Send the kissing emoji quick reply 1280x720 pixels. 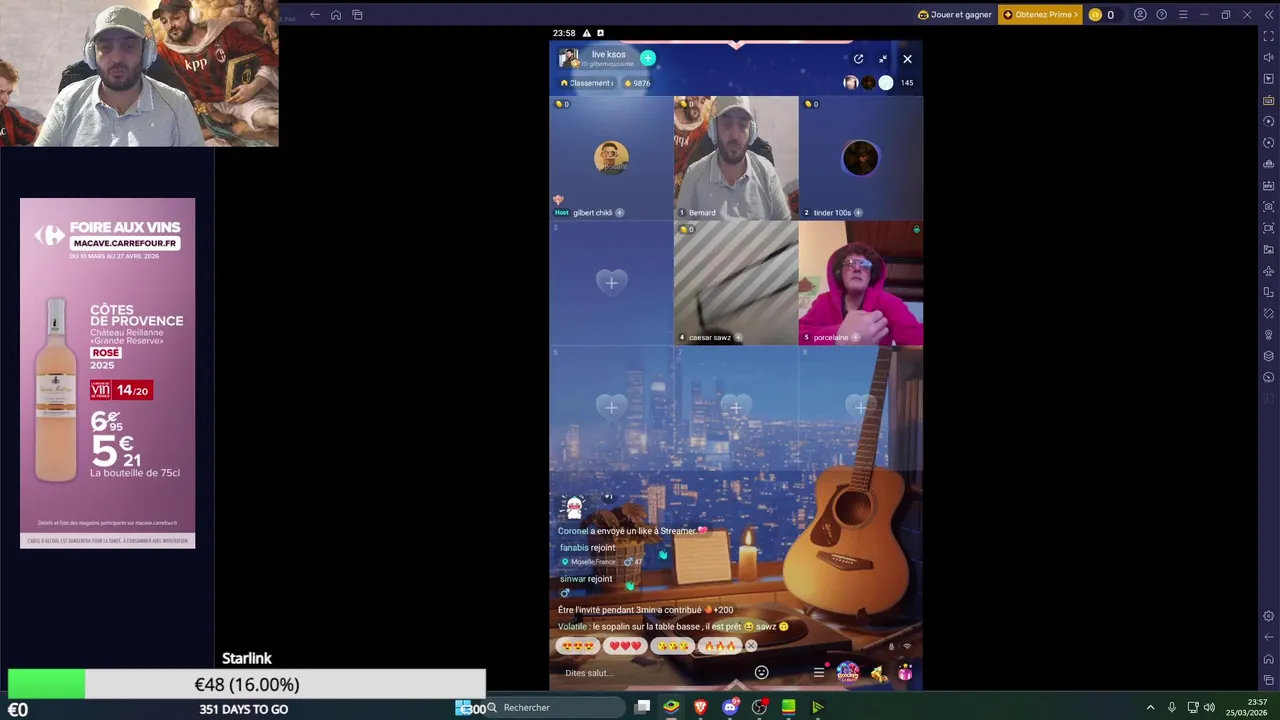672,646
